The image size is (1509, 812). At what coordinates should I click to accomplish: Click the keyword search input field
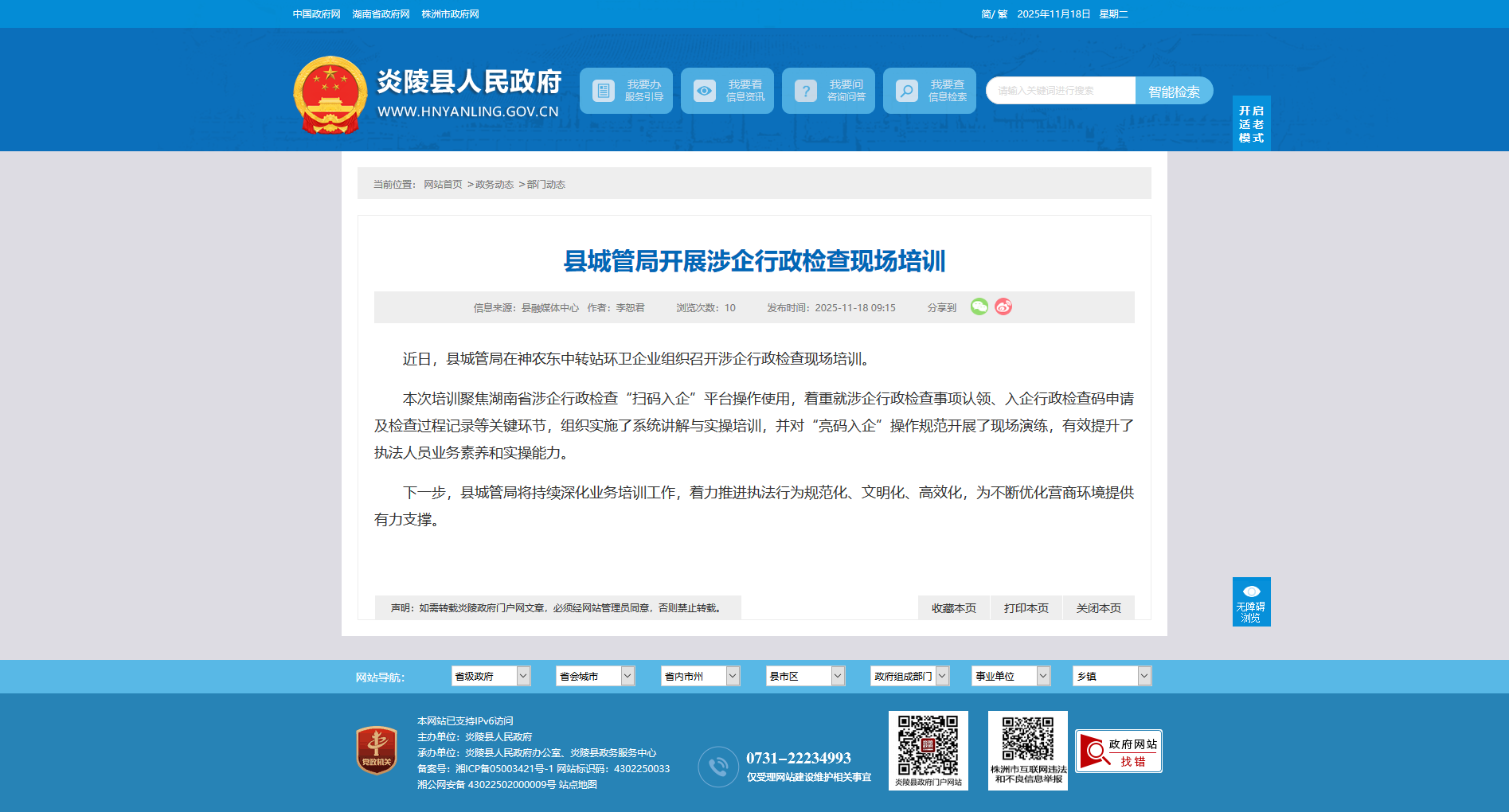pyautogui.click(x=1060, y=91)
